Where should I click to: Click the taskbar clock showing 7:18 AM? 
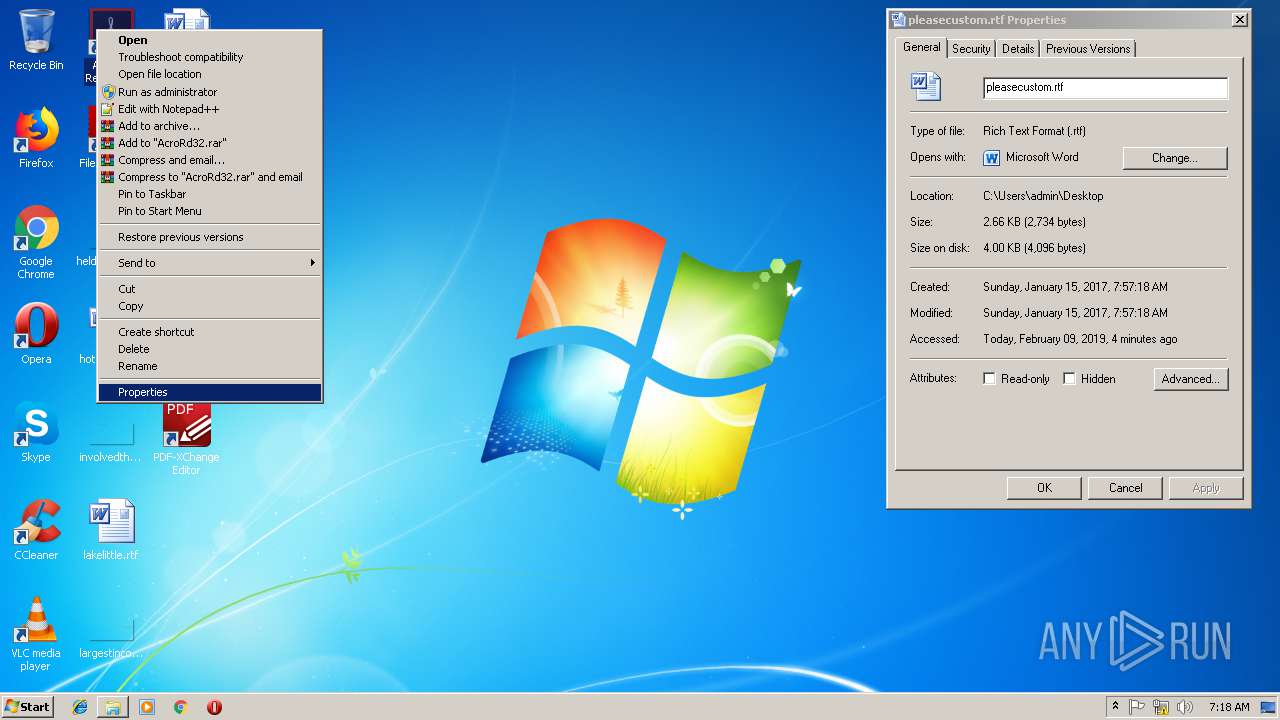point(1228,707)
